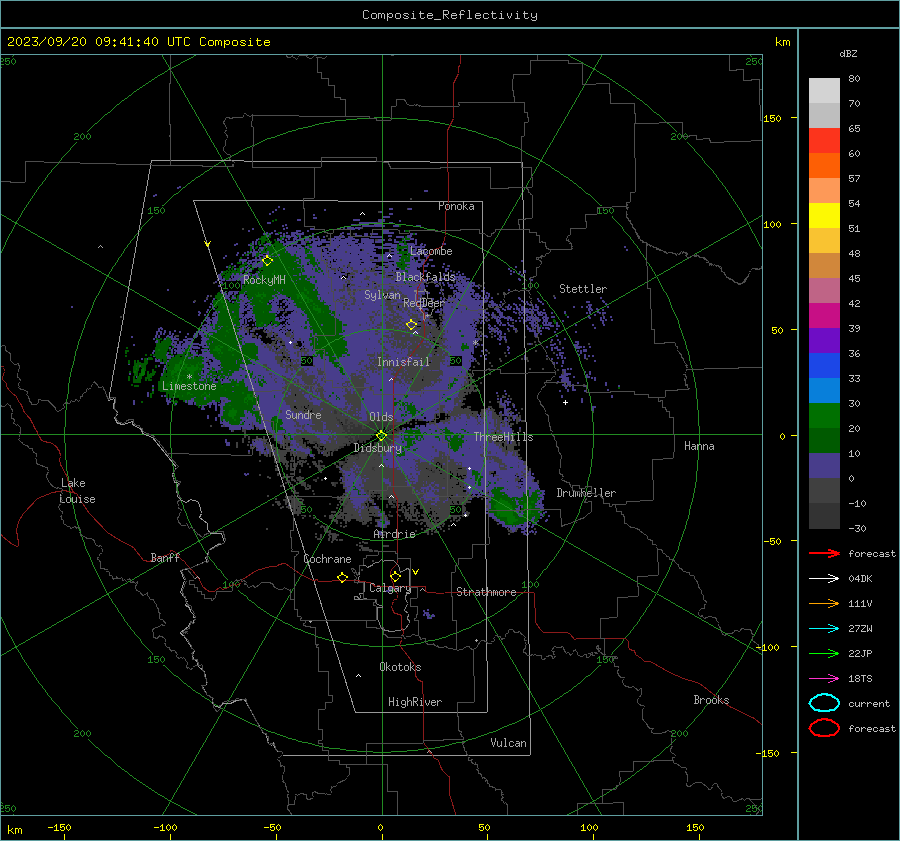Image resolution: width=900 pixels, height=841 pixels.
Task: Click the RedDeer city label
Action: click(x=424, y=303)
